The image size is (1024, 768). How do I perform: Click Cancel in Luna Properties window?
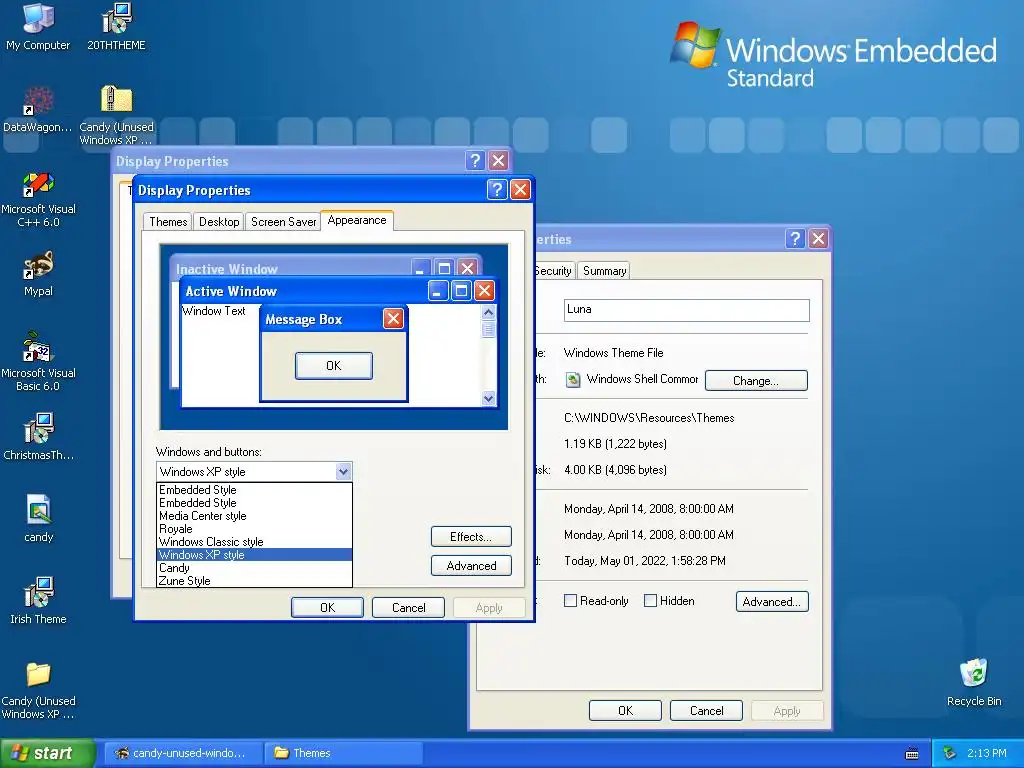point(706,711)
